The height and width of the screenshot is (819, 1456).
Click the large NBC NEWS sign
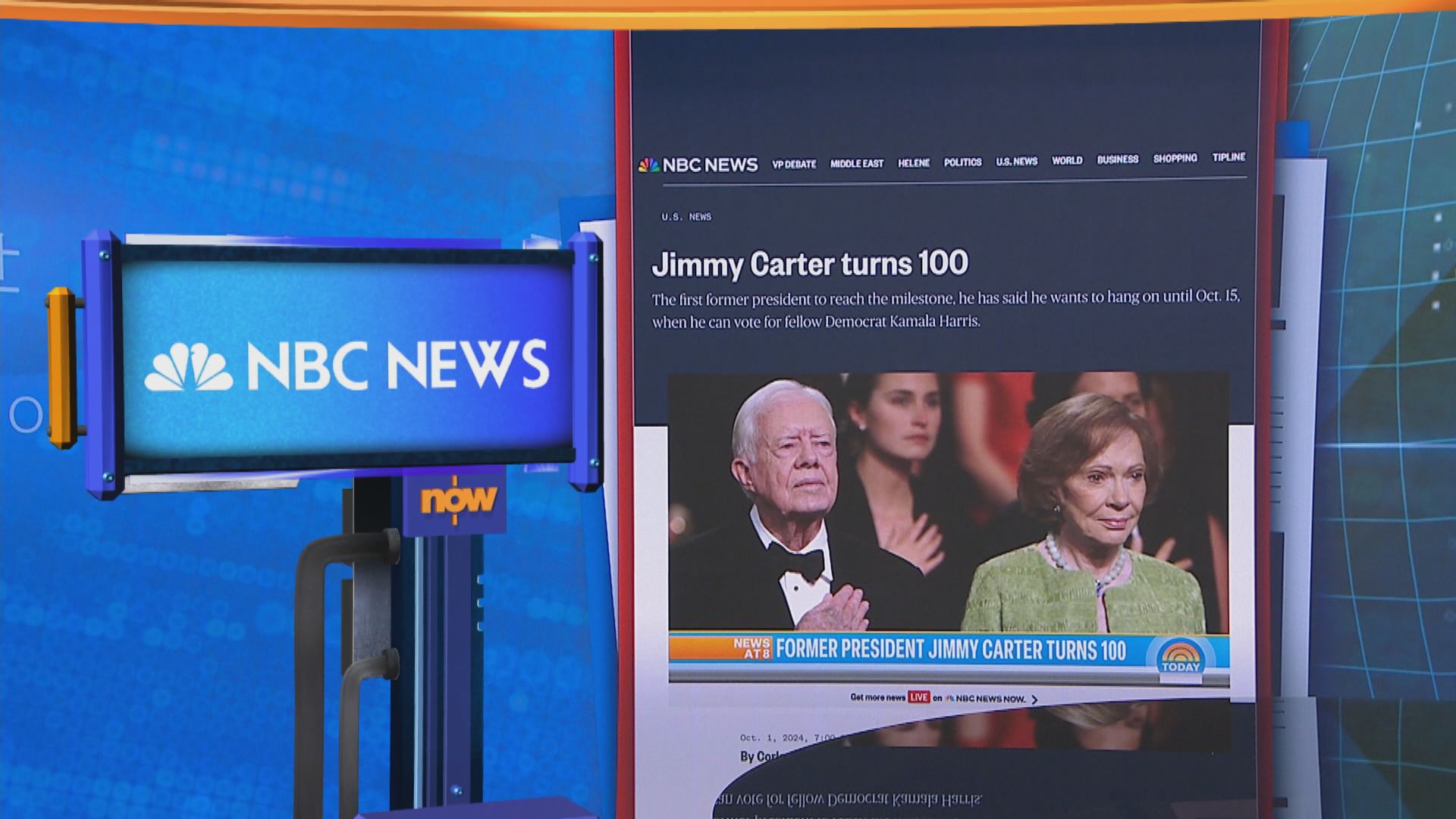click(x=347, y=365)
